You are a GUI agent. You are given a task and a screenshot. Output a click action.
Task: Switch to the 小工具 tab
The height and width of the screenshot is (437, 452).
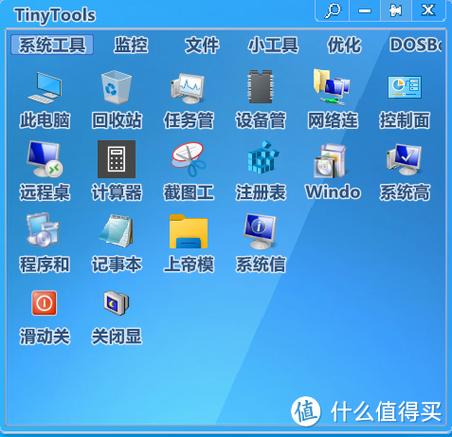point(273,45)
